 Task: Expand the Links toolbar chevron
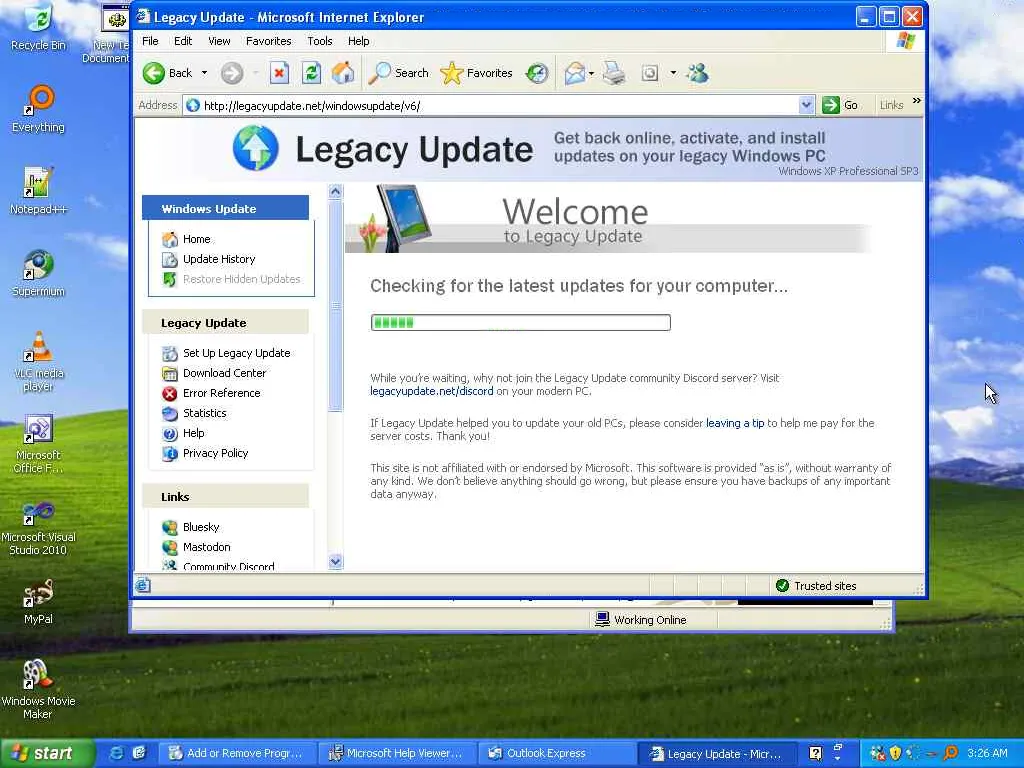coord(916,101)
